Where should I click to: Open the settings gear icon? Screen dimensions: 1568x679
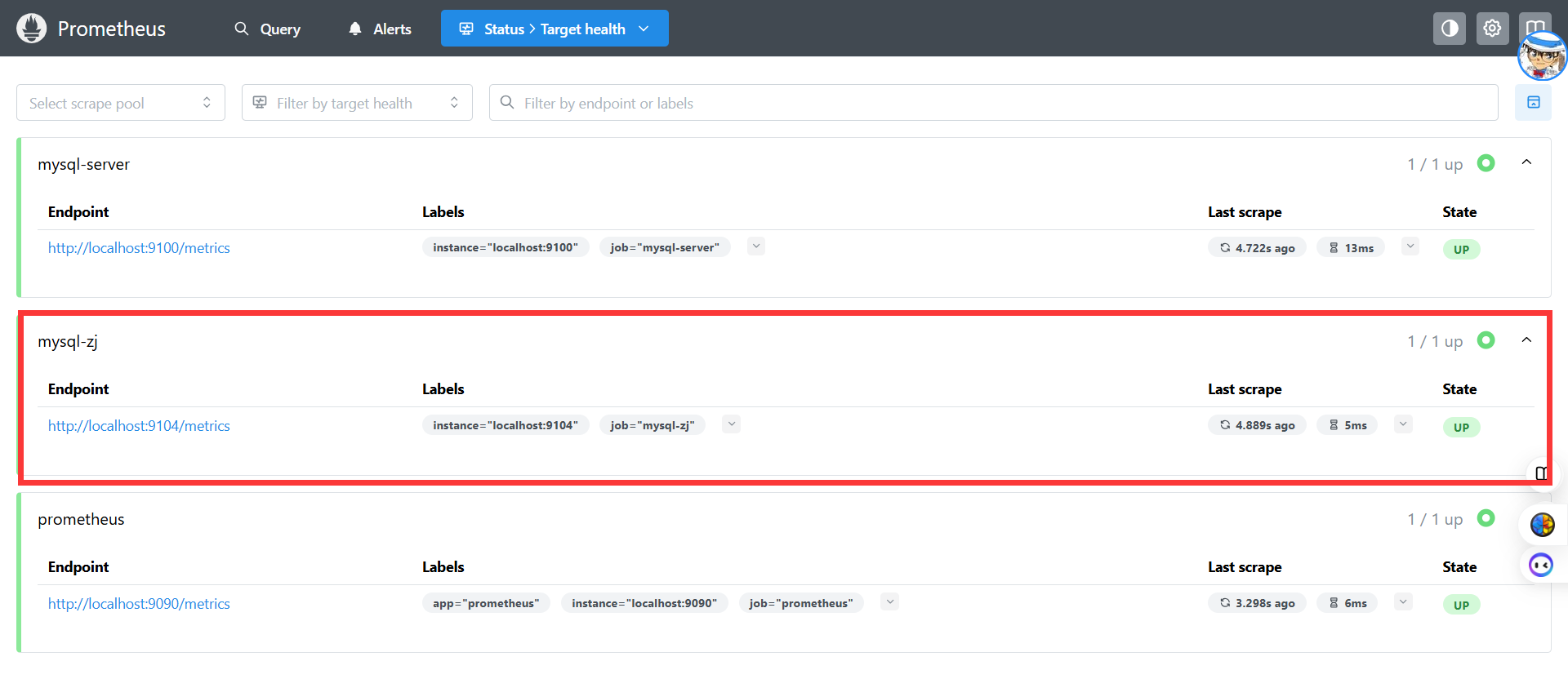1492,29
